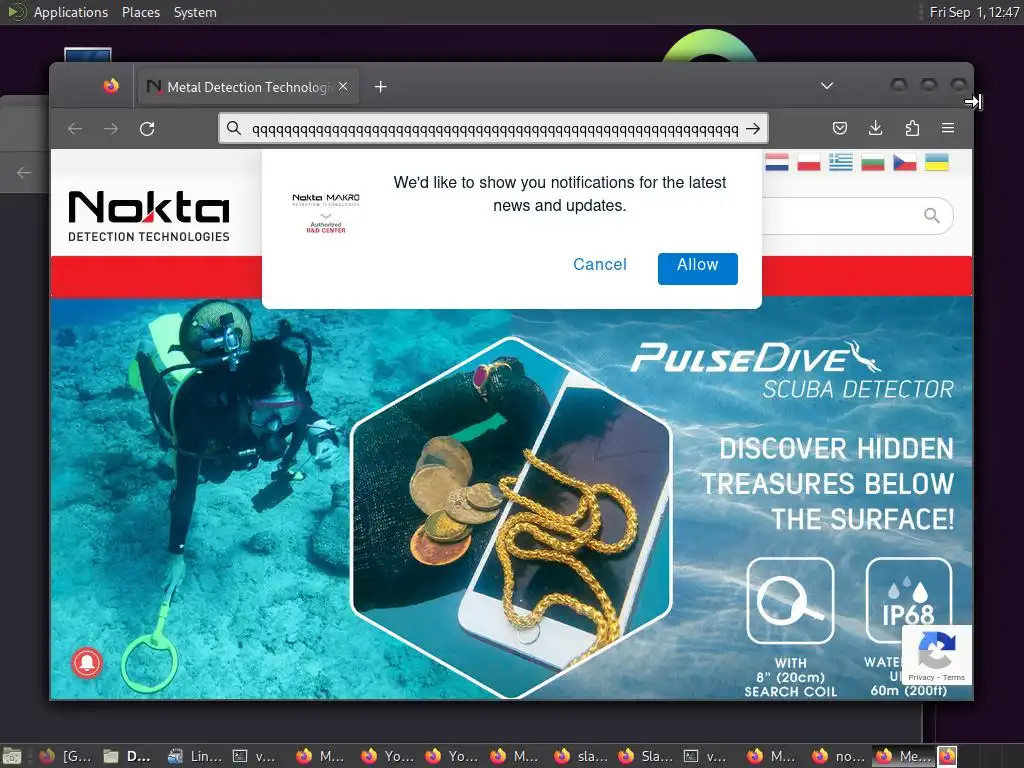Open the Applications menu
1024x768 pixels.
(x=71, y=12)
